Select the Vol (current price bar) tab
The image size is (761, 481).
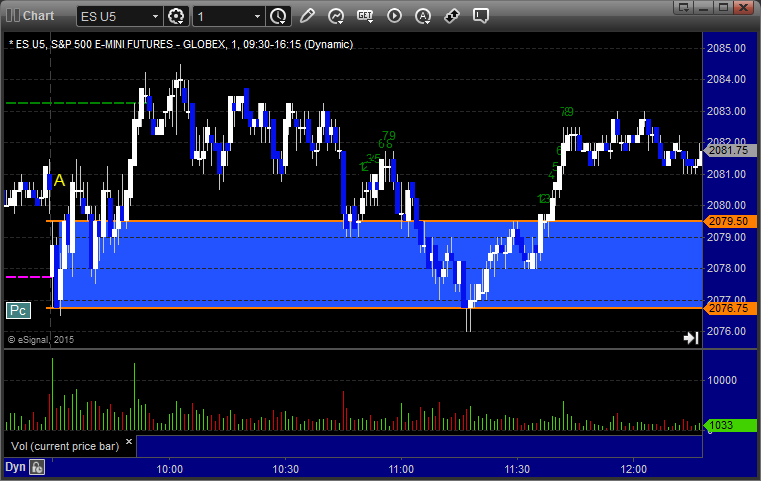(65, 446)
